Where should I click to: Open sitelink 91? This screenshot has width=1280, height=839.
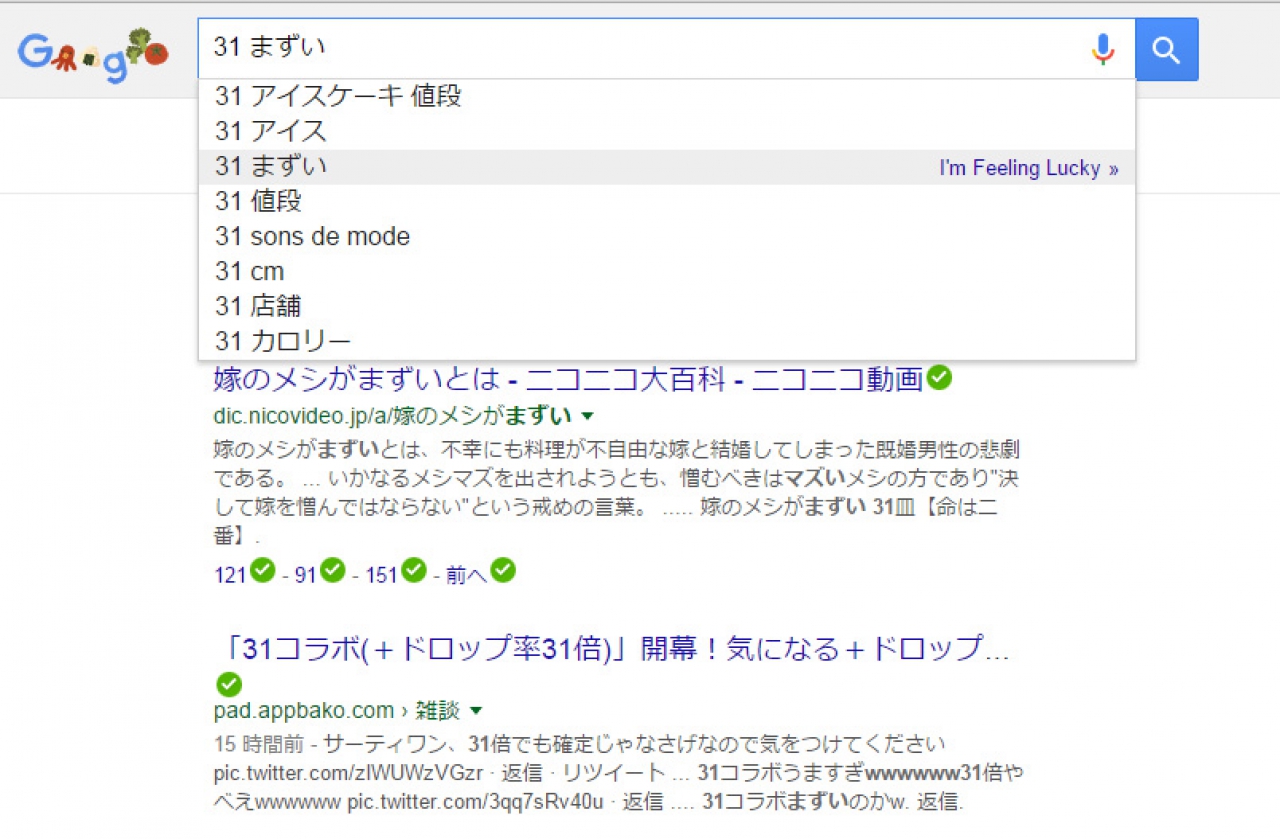[x=305, y=575]
